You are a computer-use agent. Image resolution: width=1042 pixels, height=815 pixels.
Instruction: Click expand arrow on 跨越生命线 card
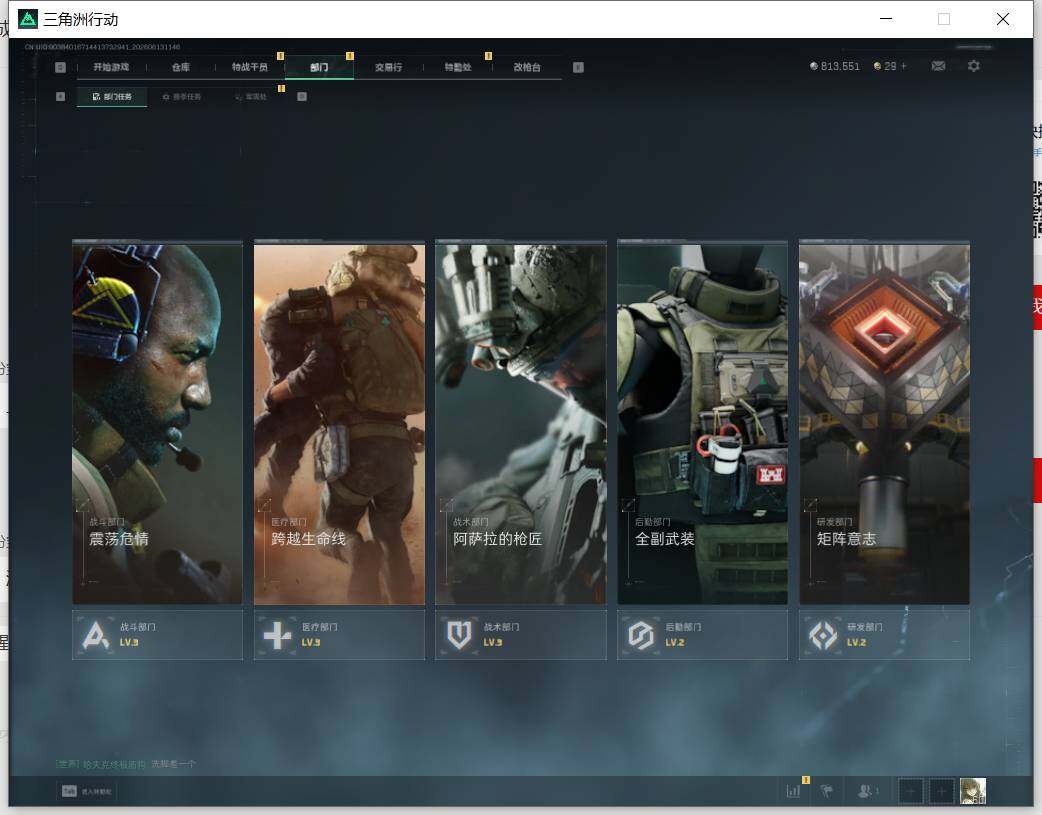pos(264,505)
